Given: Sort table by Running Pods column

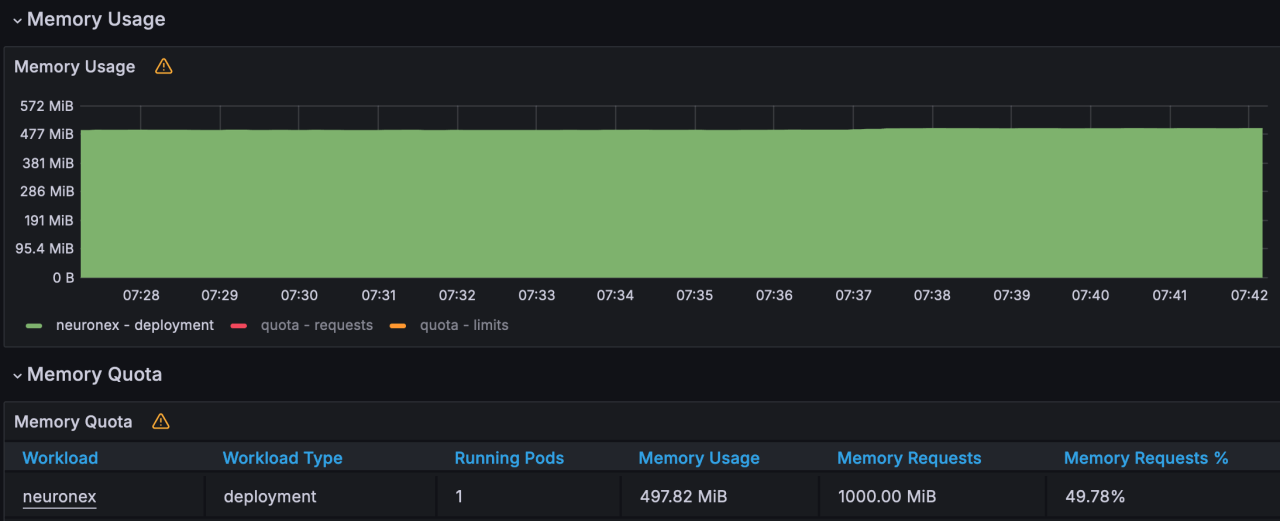Looking at the screenshot, I should click(x=509, y=458).
